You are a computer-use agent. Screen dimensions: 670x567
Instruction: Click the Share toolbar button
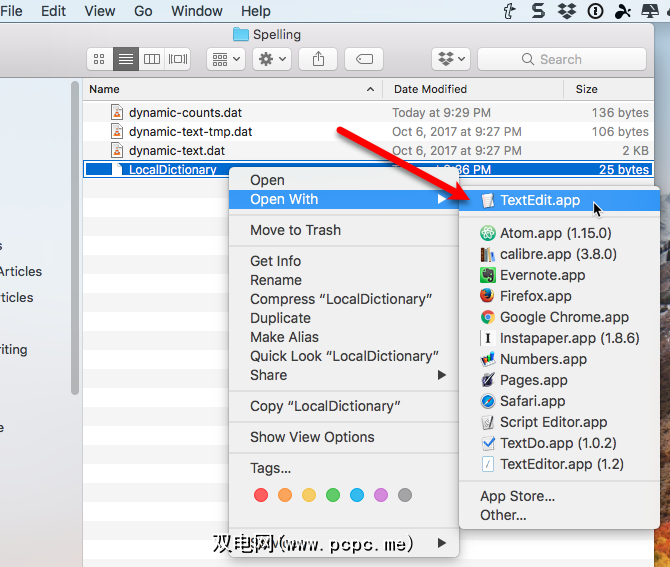pyautogui.click(x=318, y=59)
